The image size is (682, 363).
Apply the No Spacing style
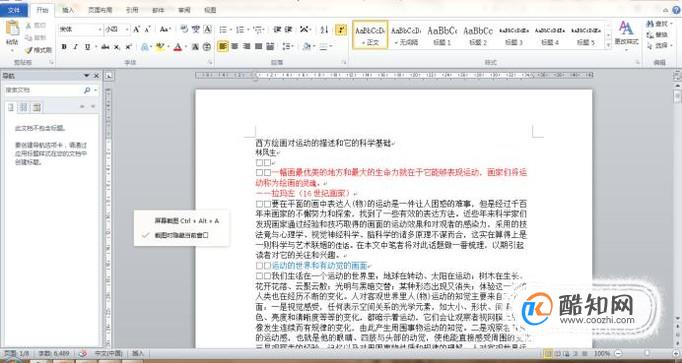click(x=406, y=35)
